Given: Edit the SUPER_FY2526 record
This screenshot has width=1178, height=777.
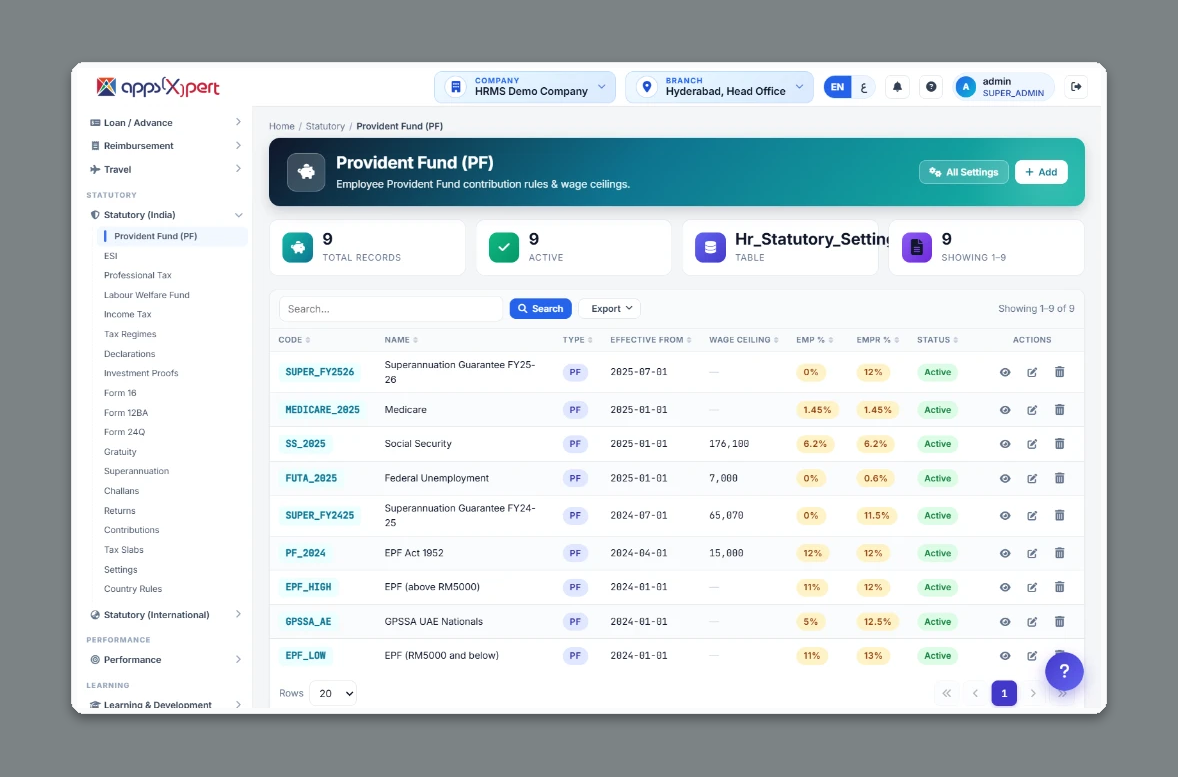Looking at the screenshot, I should click(x=1032, y=372).
